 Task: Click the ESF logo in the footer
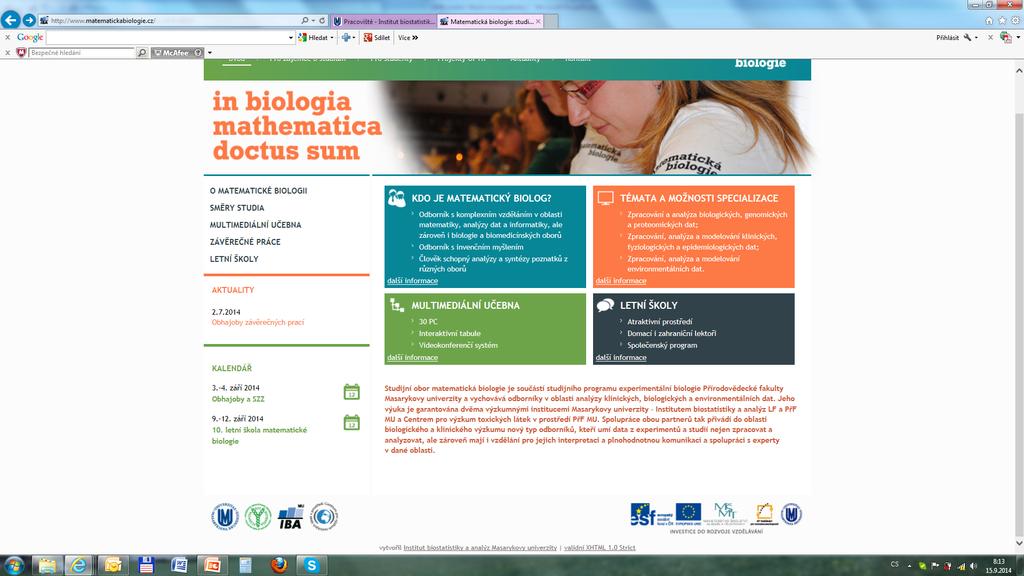651,515
